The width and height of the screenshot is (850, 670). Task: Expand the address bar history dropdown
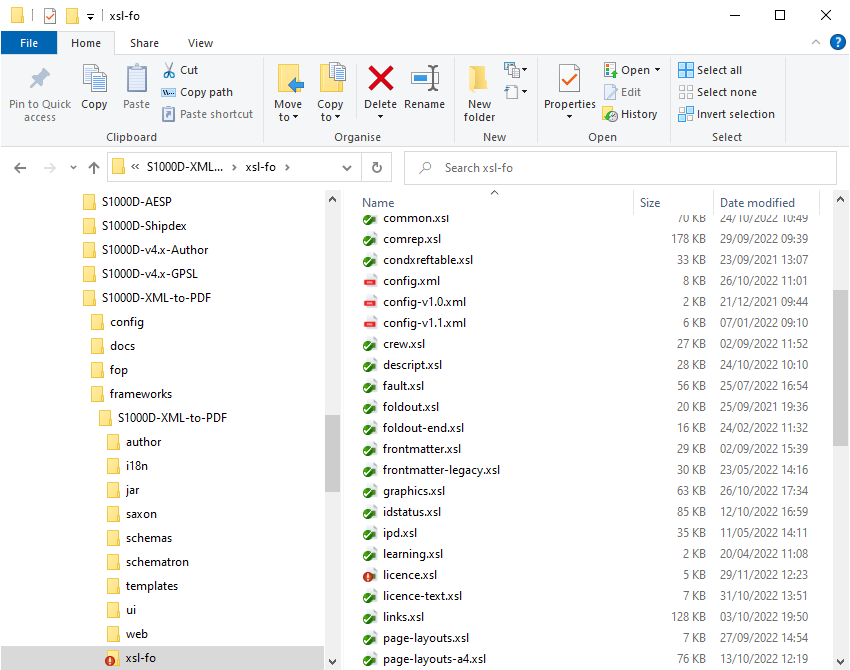[x=347, y=168]
